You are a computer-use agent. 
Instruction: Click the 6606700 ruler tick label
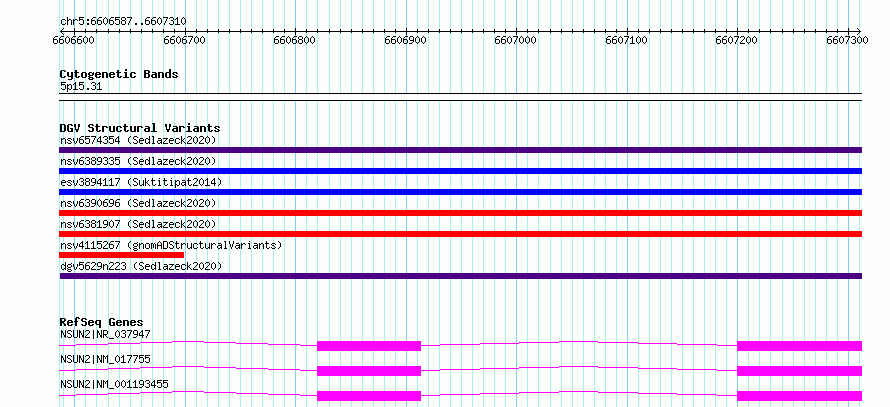tap(184, 40)
